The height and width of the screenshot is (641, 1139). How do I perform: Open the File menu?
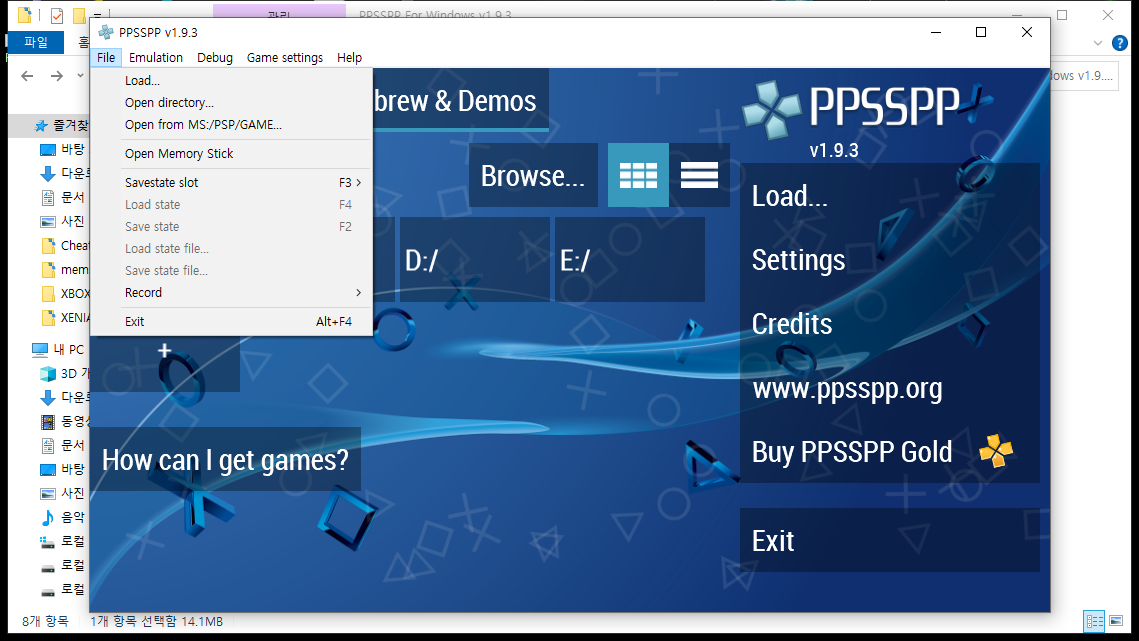[106, 57]
